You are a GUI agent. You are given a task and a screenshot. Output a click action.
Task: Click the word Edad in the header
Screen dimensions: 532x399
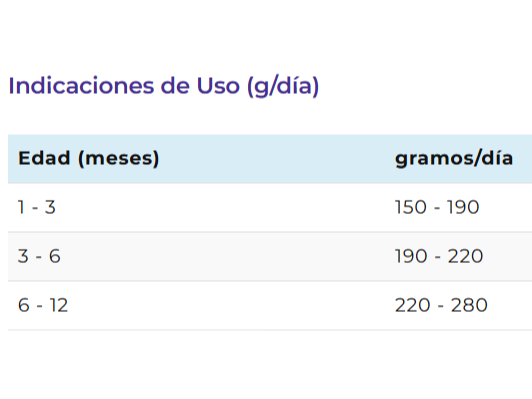tap(44, 158)
